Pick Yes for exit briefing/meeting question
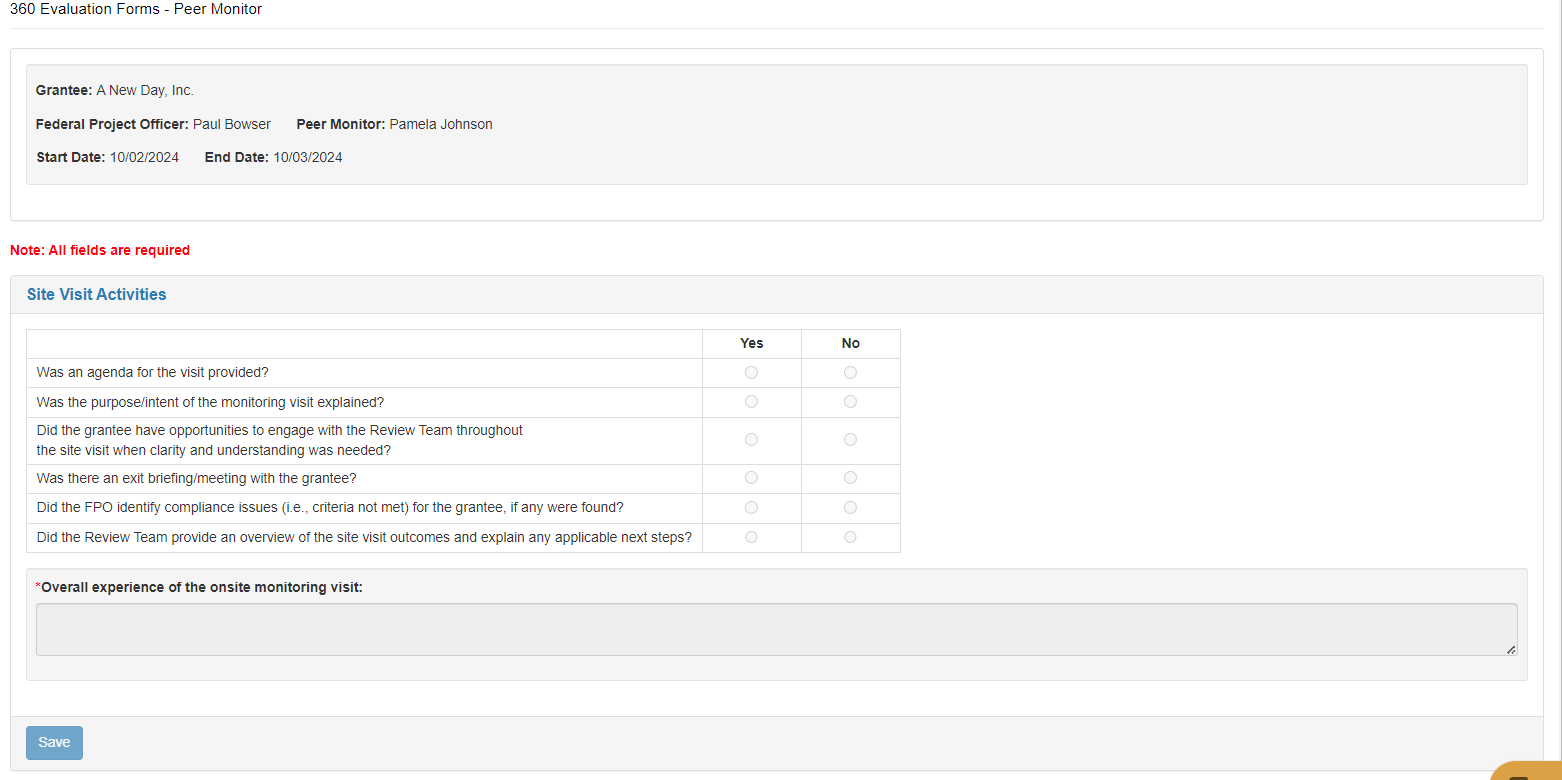This screenshot has height=780, width=1562. tap(751, 478)
